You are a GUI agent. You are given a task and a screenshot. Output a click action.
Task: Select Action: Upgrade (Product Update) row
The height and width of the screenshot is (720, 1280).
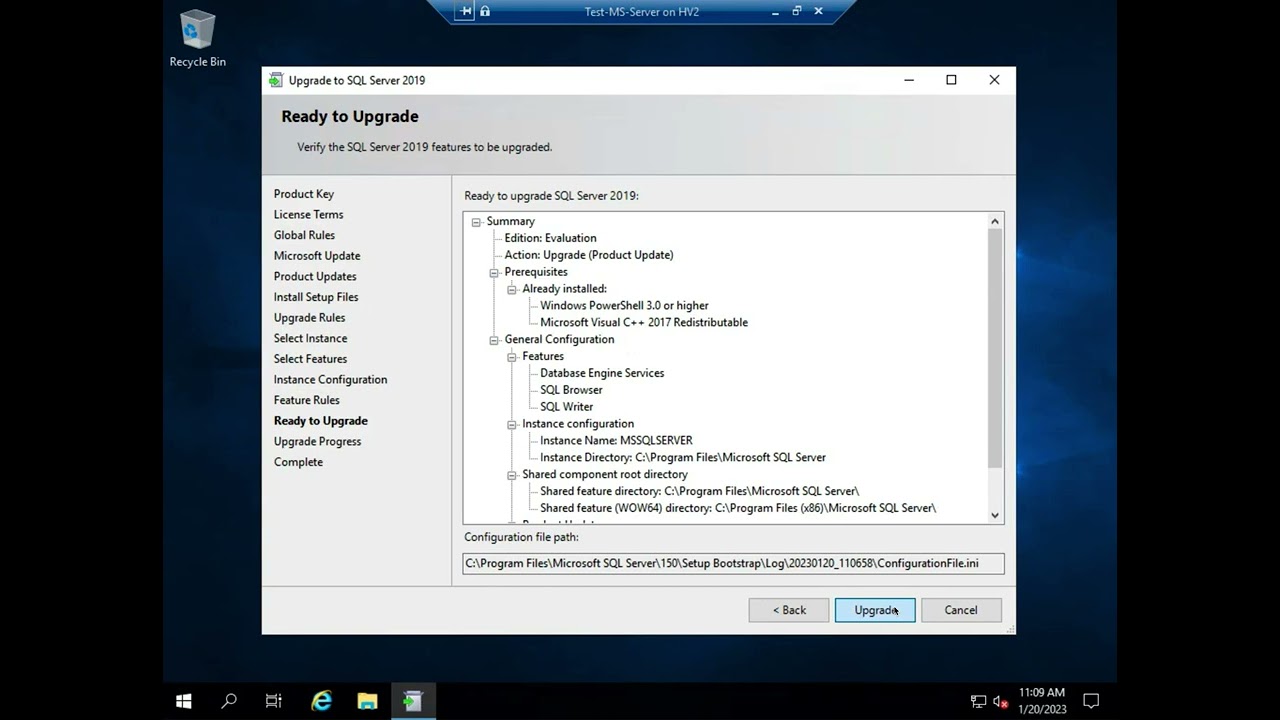(x=589, y=255)
